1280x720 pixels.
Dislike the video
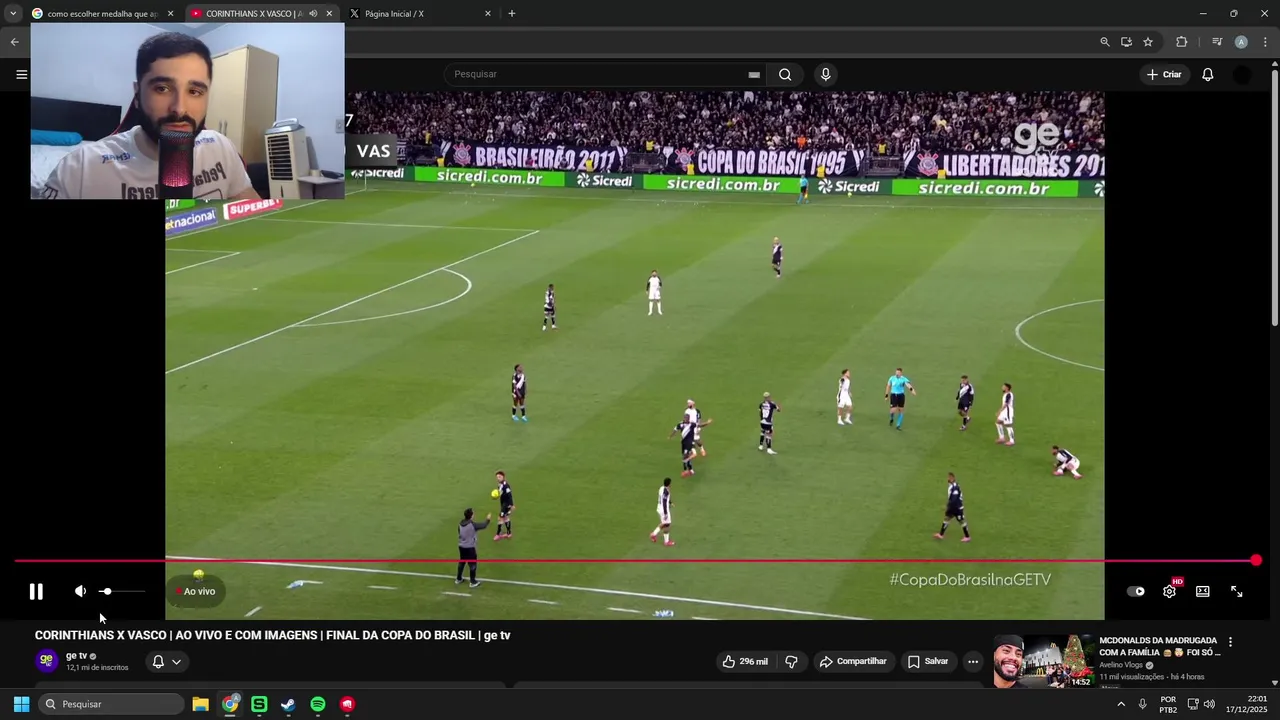791,661
